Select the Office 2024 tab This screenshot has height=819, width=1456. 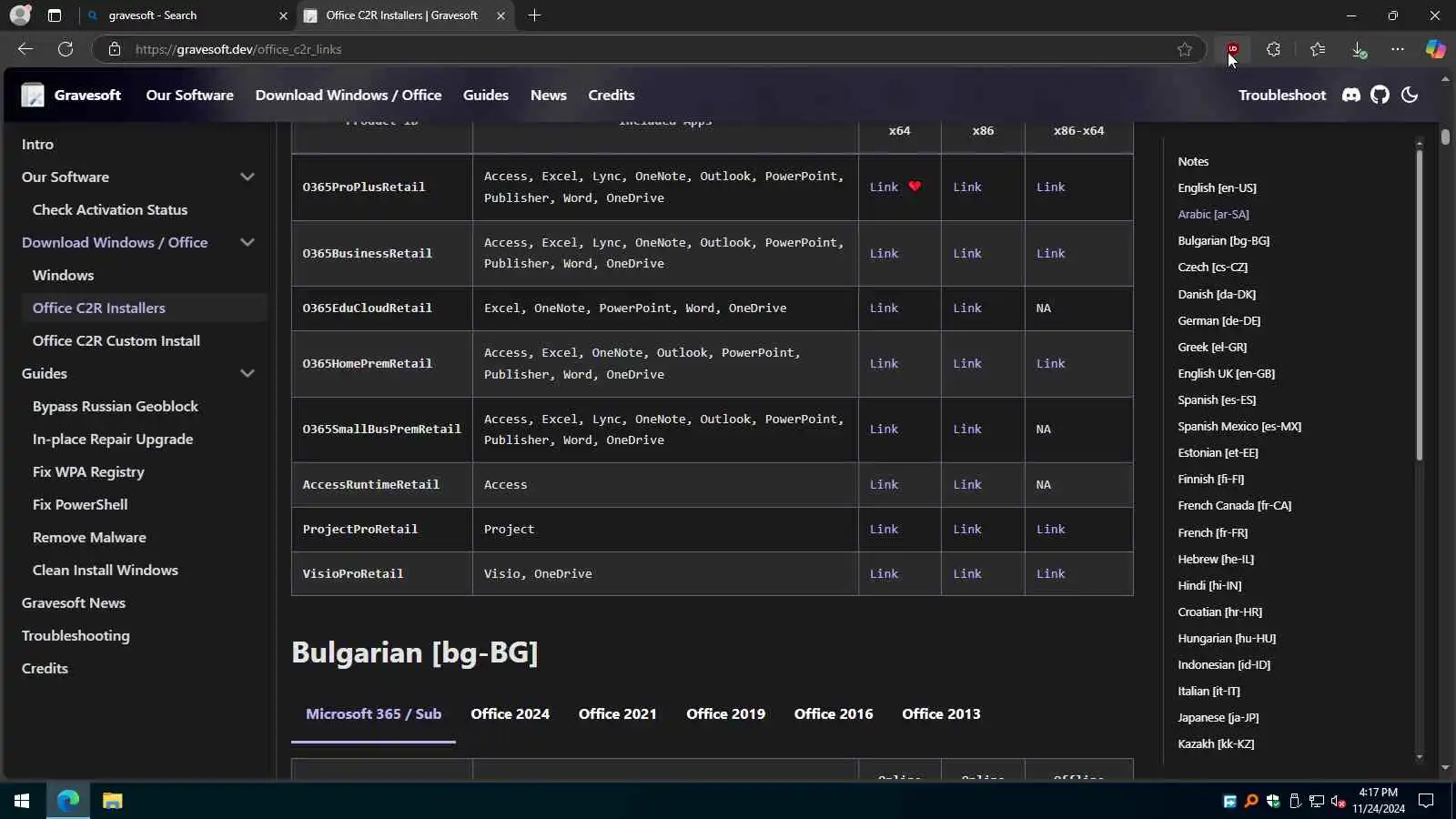point(510,714)
